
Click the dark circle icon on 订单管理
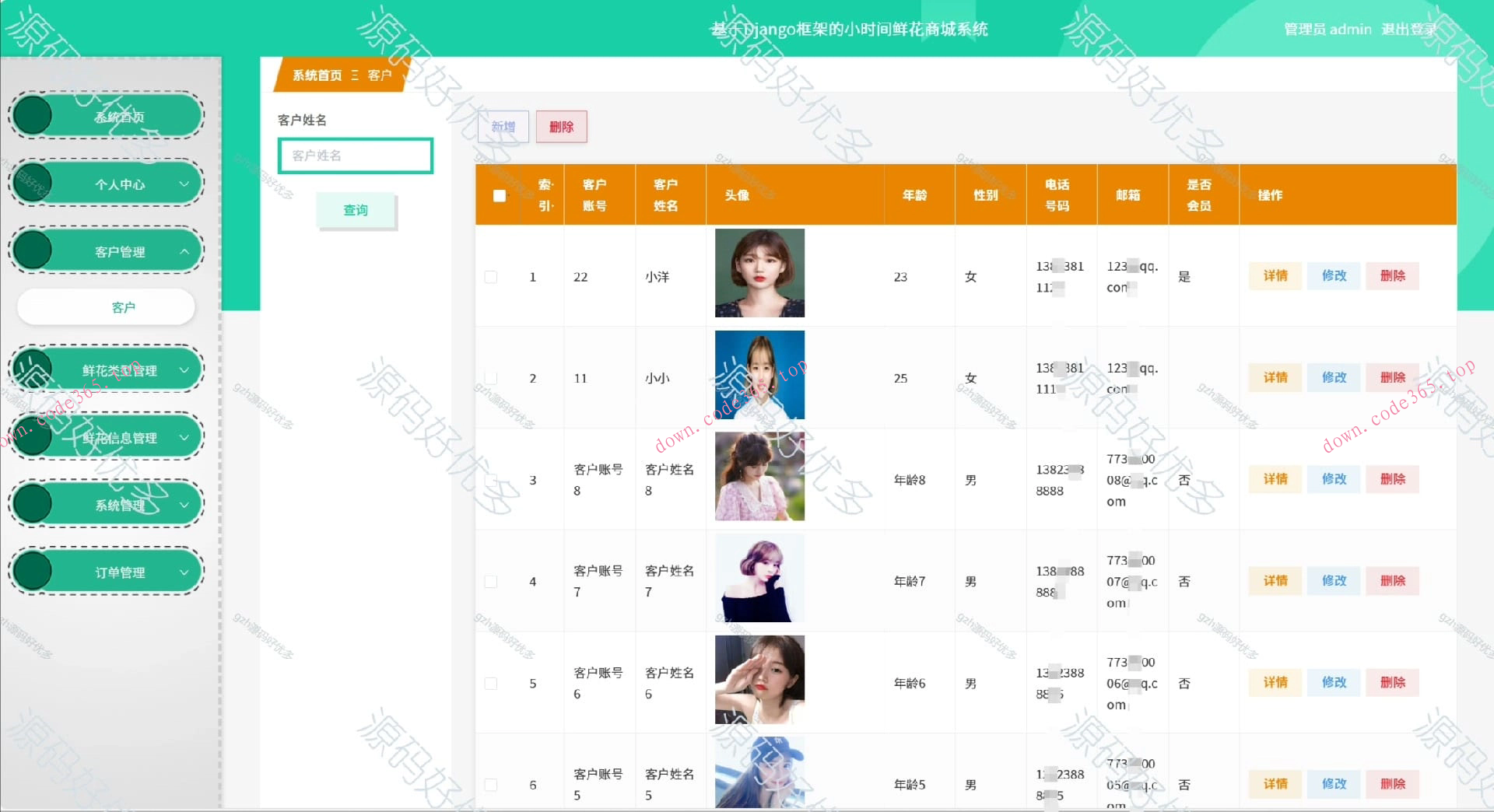point(33,572)
